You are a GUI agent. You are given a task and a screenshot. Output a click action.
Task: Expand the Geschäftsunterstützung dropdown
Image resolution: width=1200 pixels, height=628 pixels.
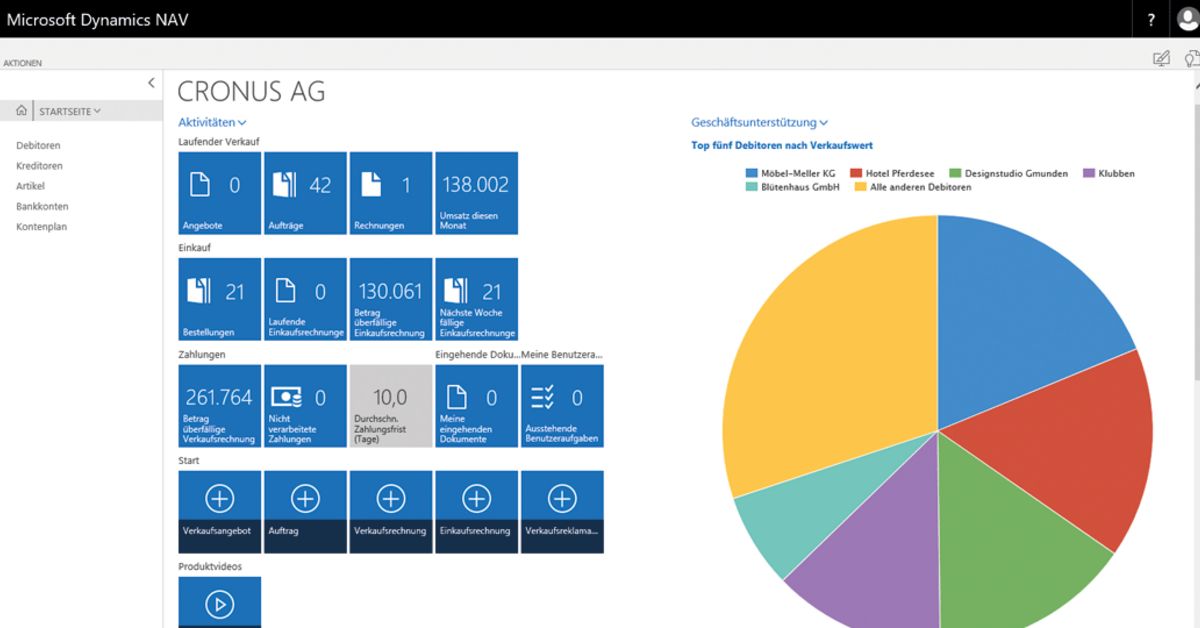coord(760,123)
